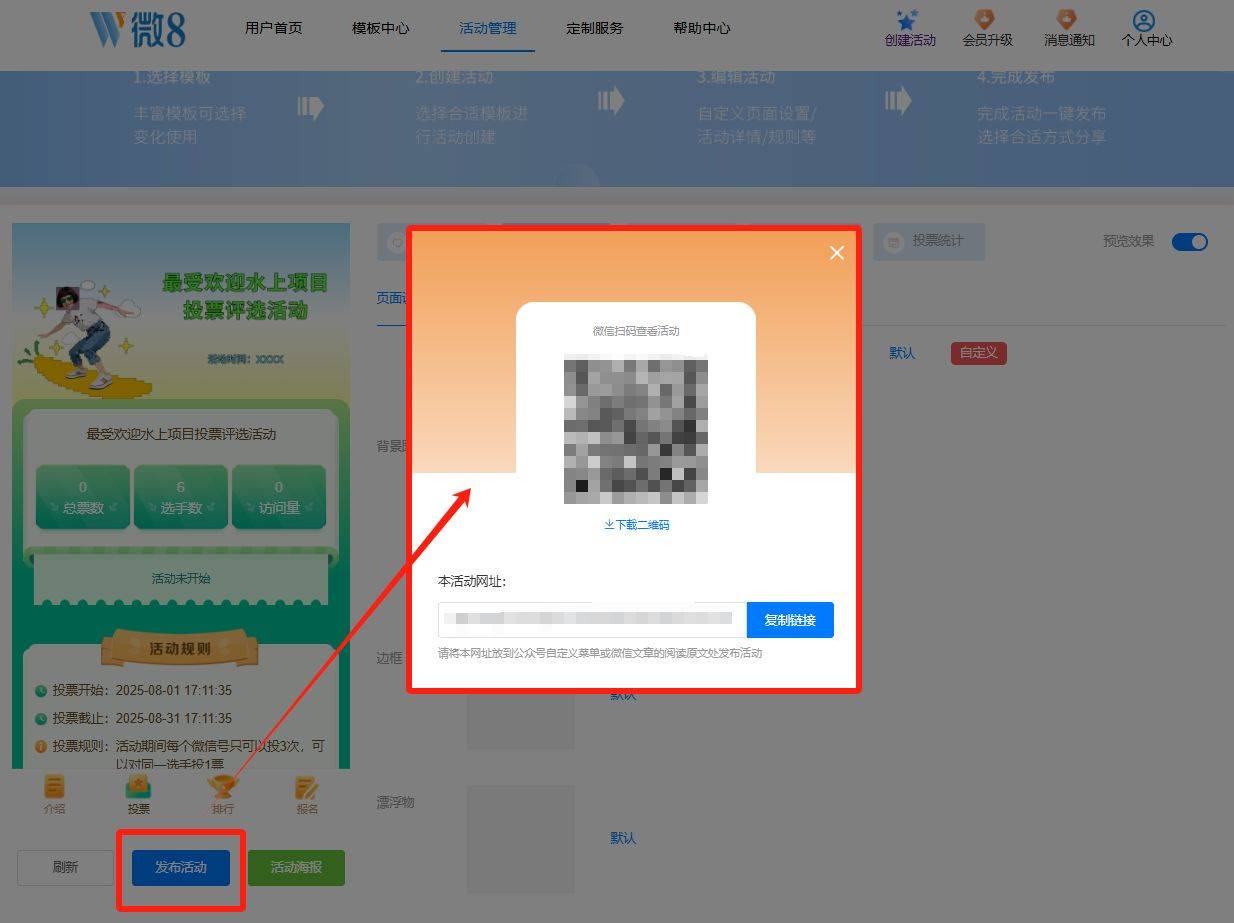Click the 发布活动 button
This screenshot has height=923, width=1234.
pos(181,868)
